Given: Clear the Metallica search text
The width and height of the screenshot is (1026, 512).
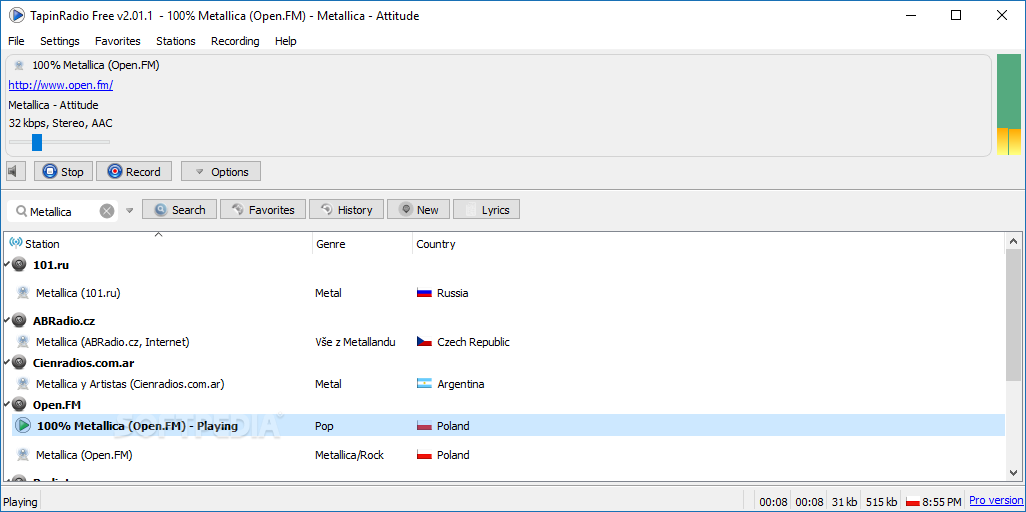Looking at the screenshot, I should [107, 211].
